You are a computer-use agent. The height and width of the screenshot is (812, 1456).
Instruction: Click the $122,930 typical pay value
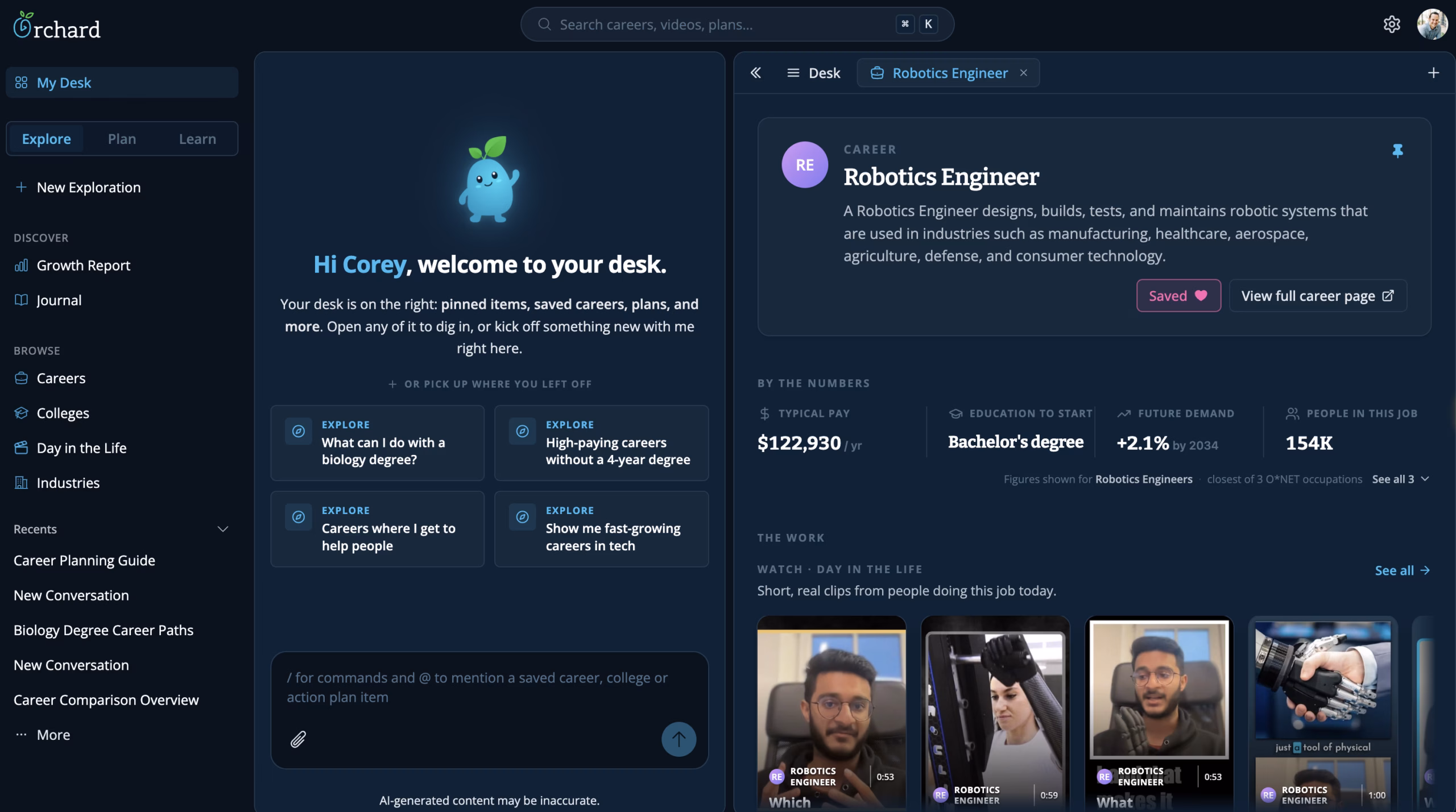799,443
